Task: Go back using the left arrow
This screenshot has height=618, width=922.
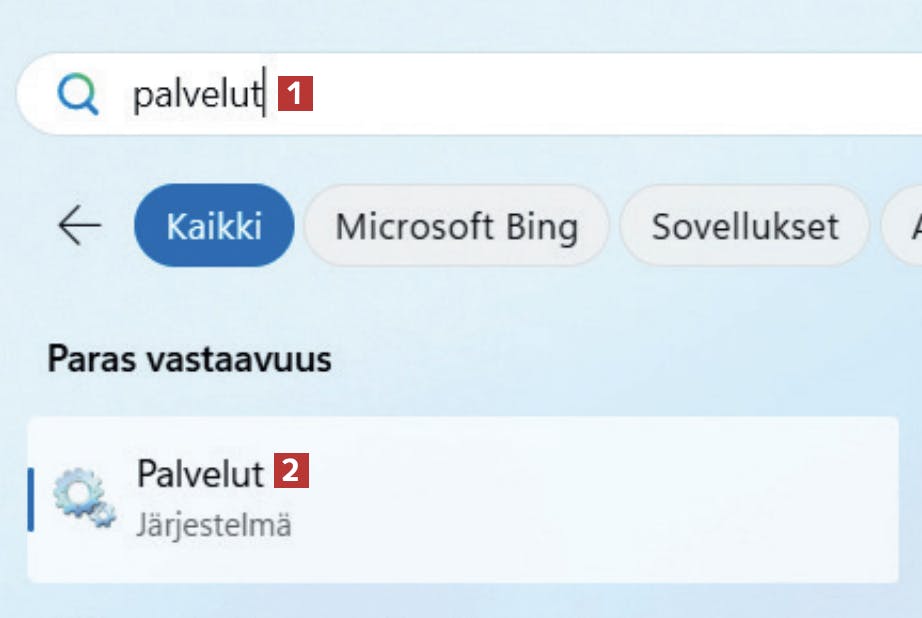Action: click(79, 226)
